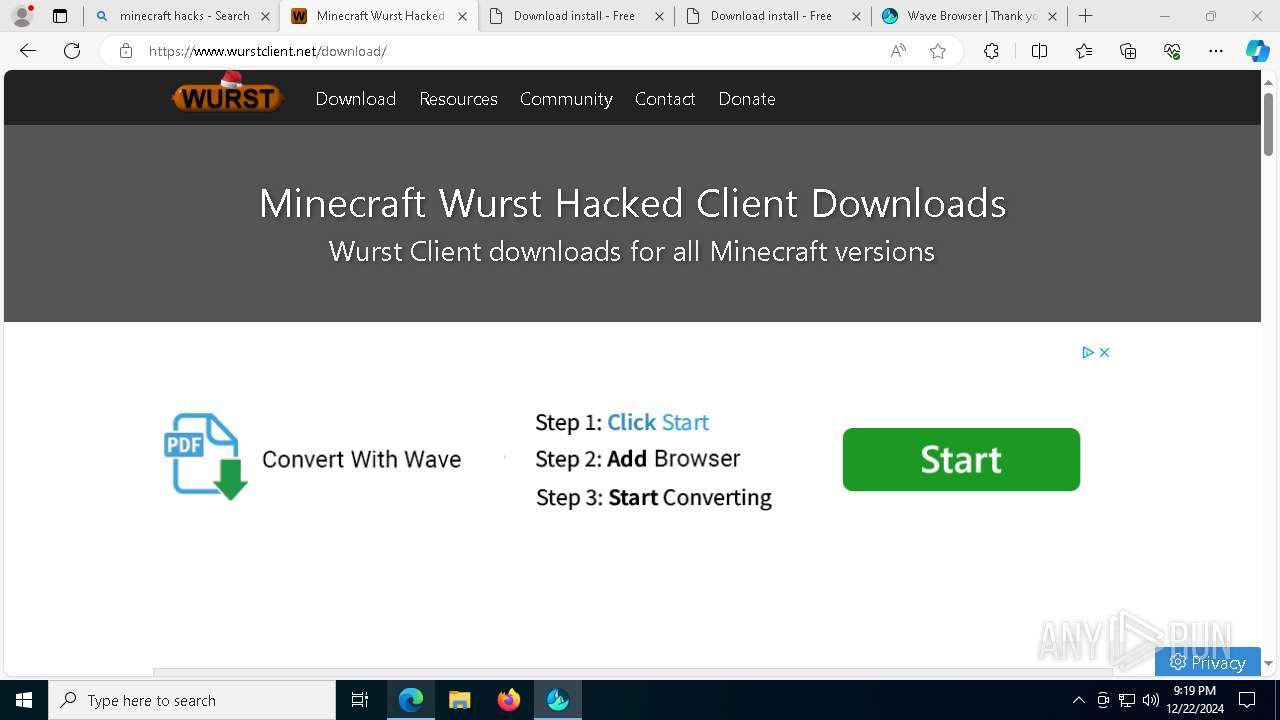Click the Read aloud icon

click(898, 51)
